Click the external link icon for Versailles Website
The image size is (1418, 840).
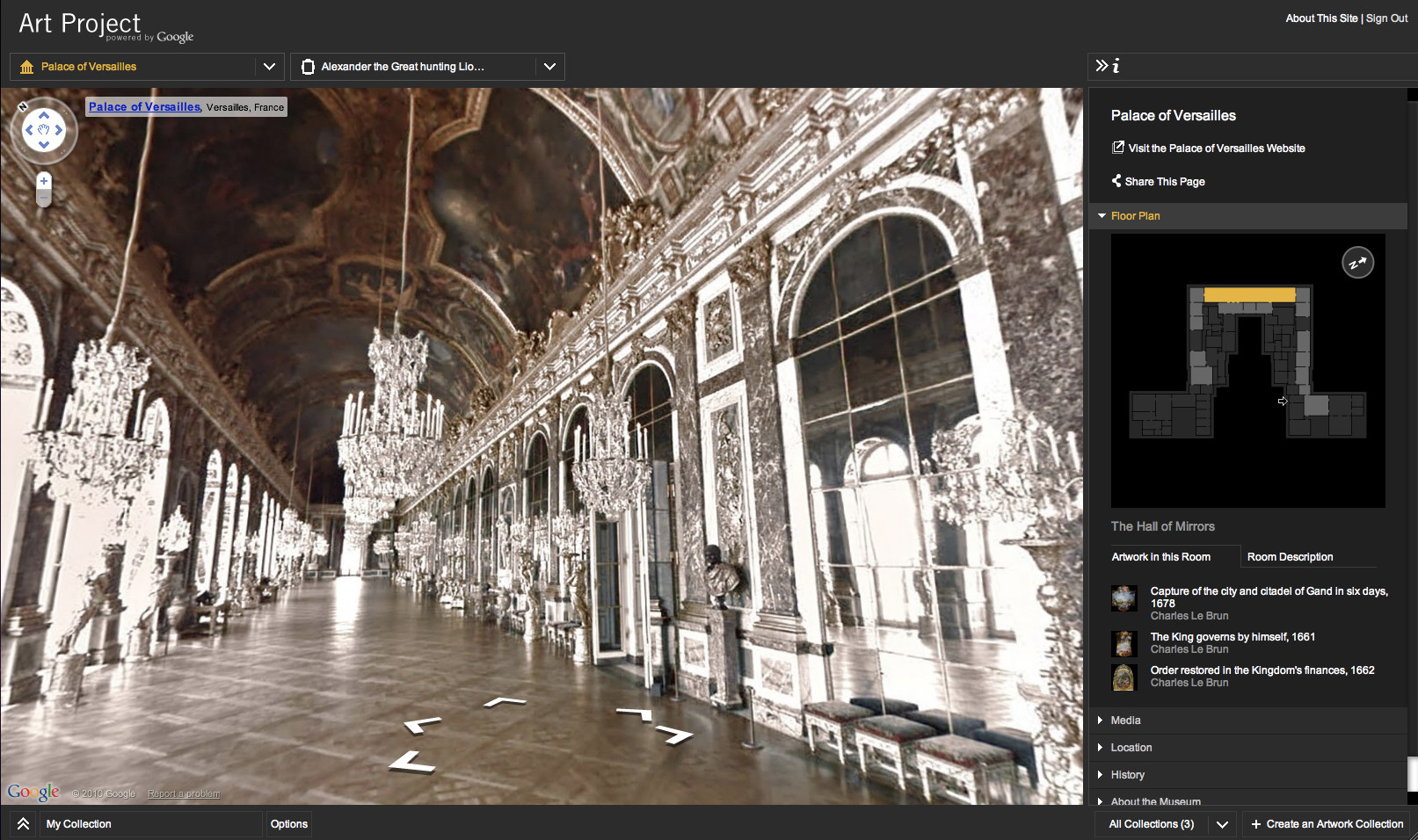(x=1117, y=148)
